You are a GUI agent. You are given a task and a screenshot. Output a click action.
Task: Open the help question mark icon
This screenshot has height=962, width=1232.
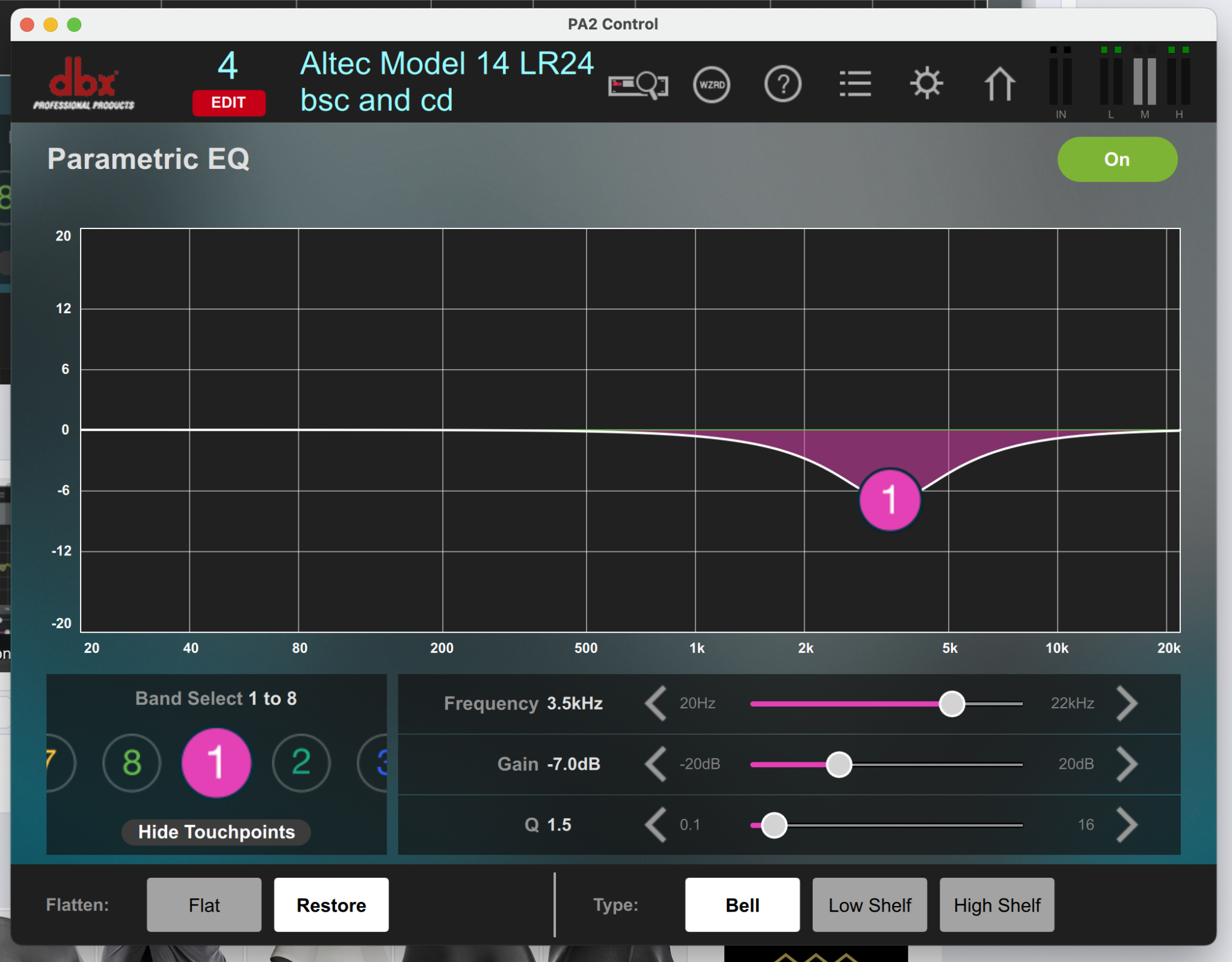pyautogui.click(x=783, y=85)
